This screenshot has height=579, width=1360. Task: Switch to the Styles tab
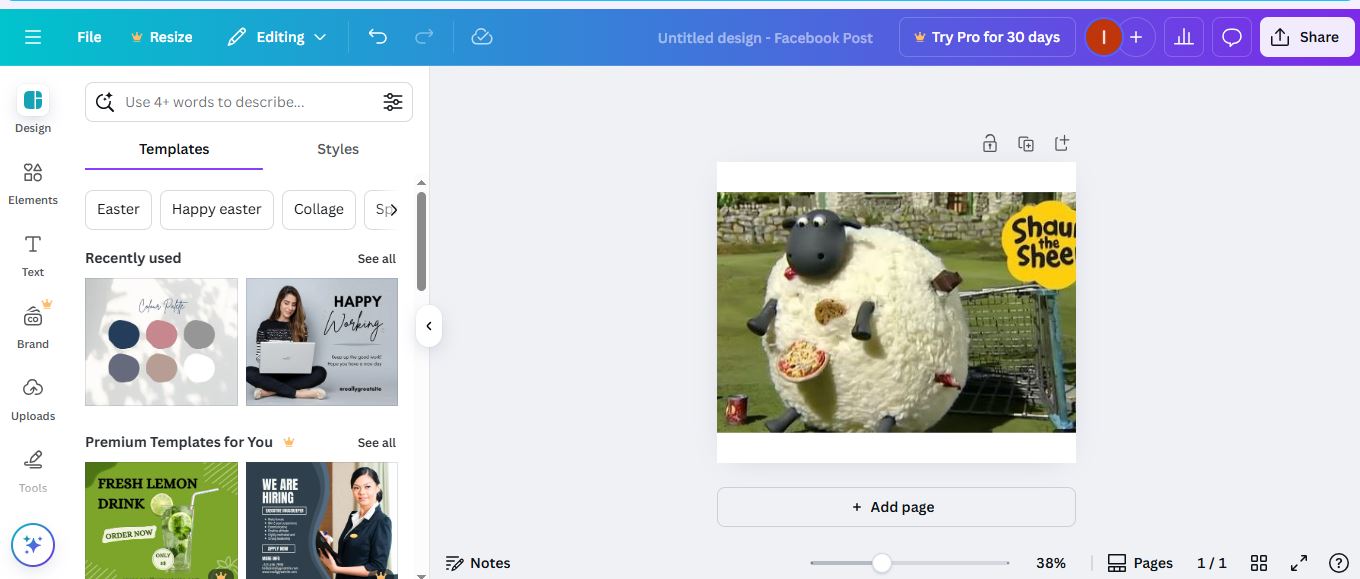point(338,149)
